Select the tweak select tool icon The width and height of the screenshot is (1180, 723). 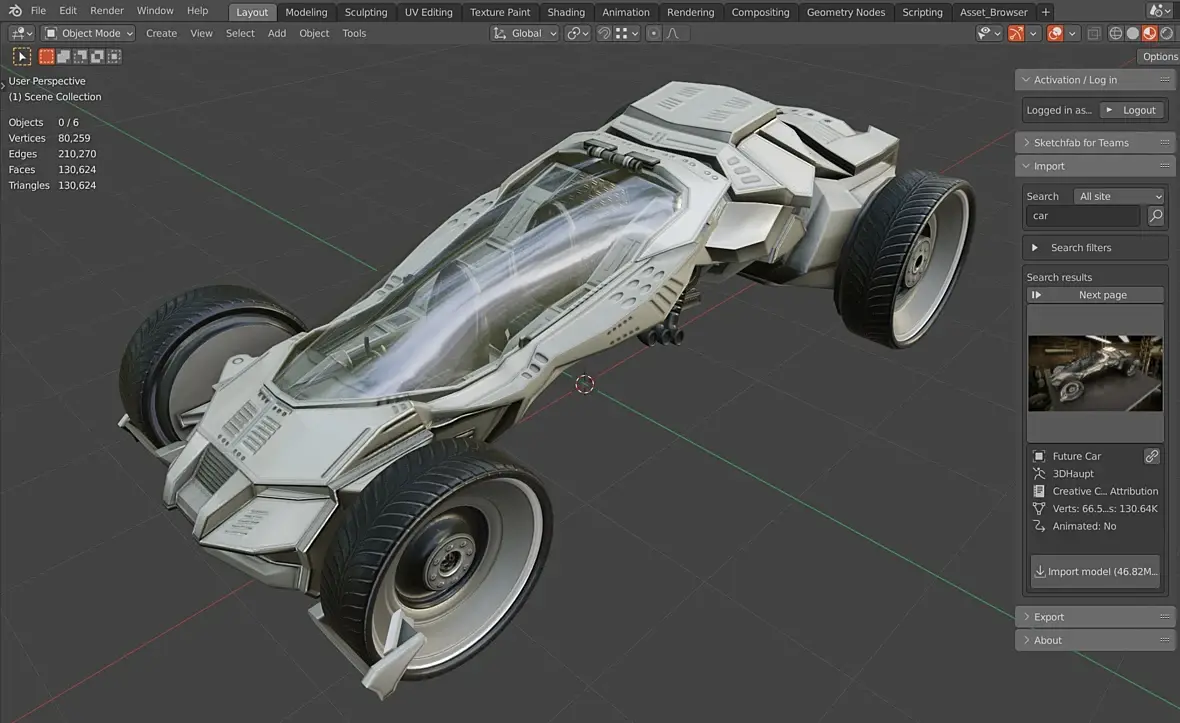click(22, 56)
